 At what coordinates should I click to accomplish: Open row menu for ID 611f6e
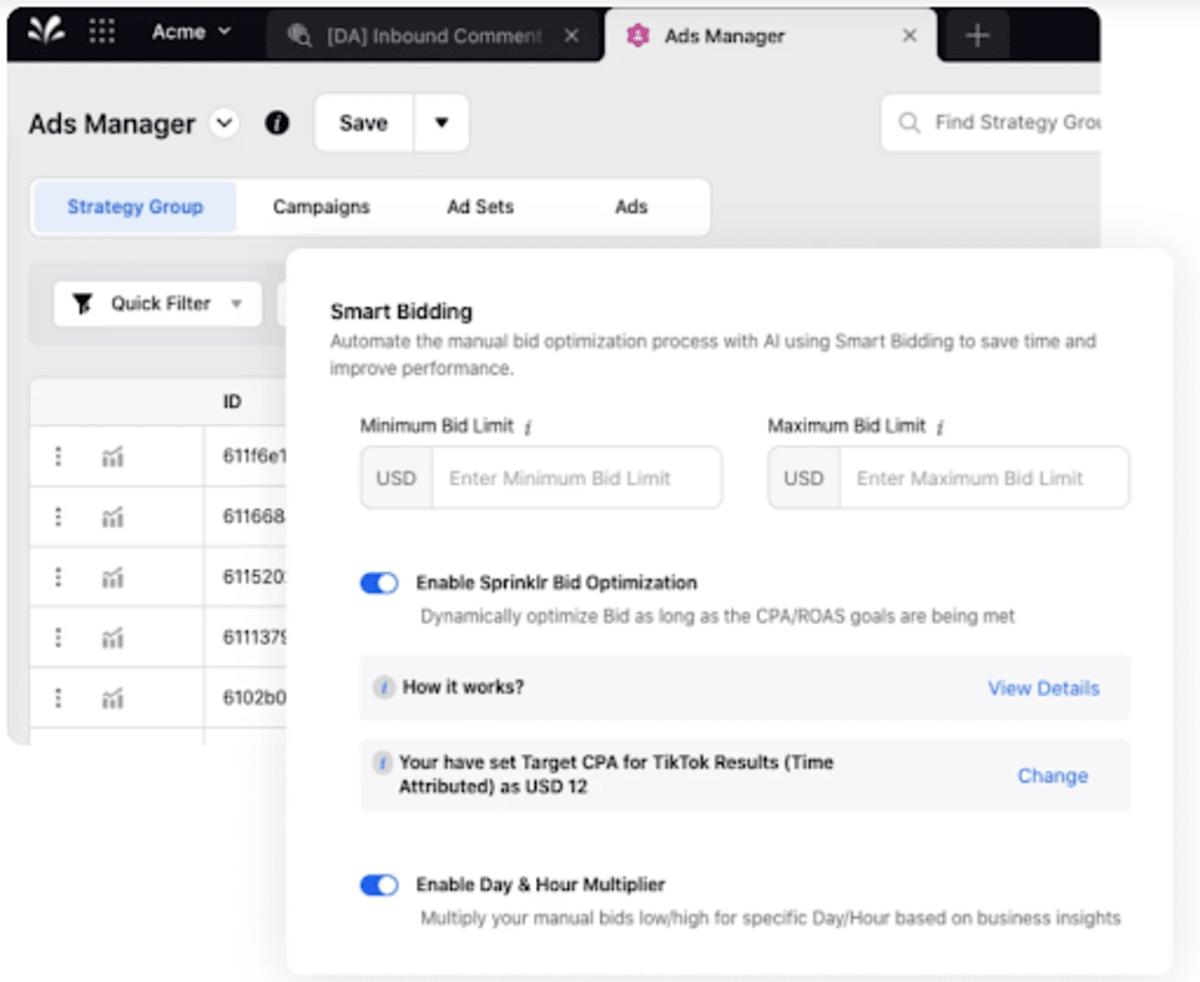click(58, 457)
